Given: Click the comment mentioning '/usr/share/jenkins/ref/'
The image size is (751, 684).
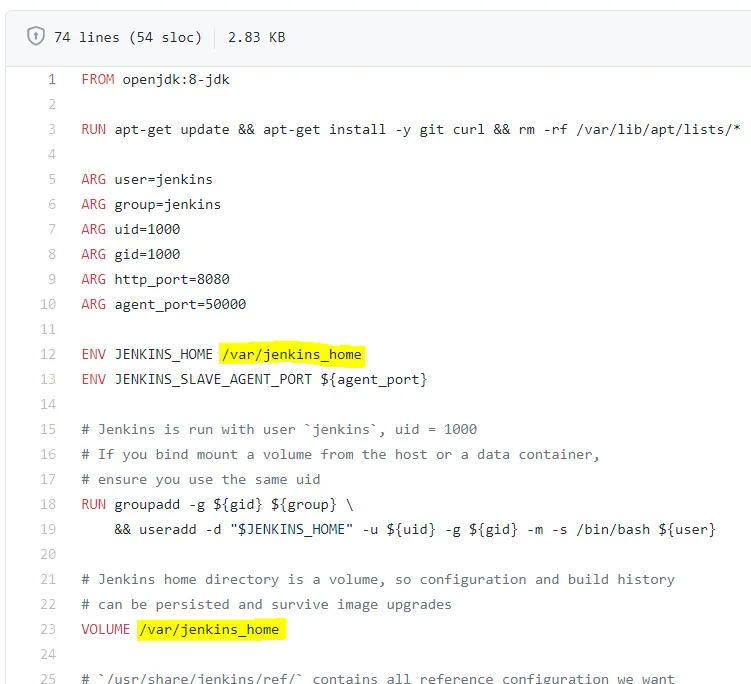Looking at the screenshot, I should pyautogui.click(x=378, y=678).
